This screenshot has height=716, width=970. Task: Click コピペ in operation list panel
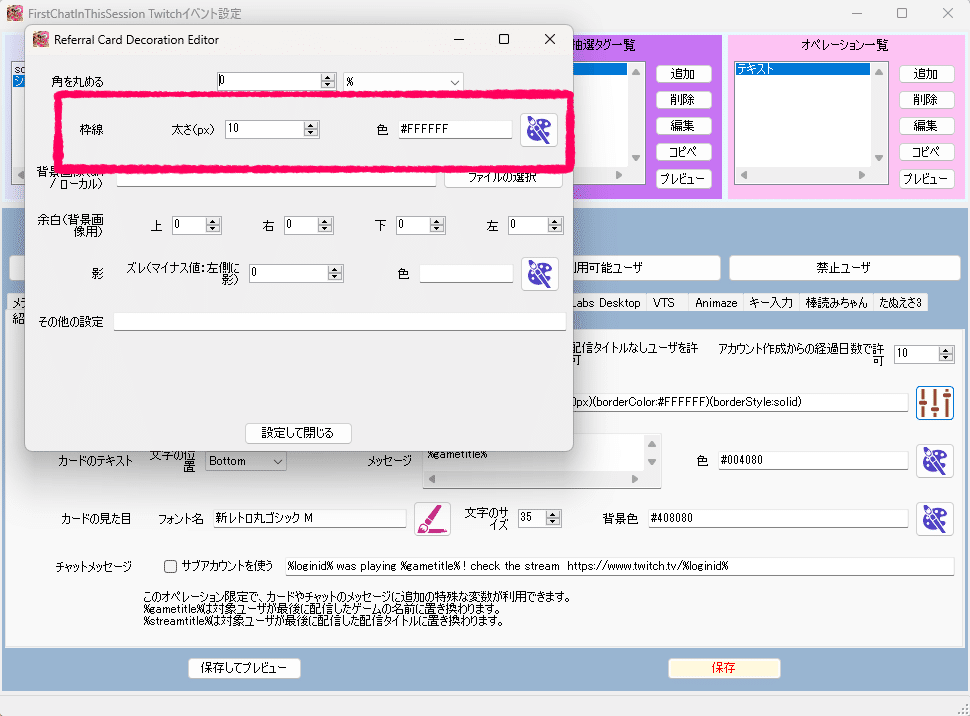926,152
